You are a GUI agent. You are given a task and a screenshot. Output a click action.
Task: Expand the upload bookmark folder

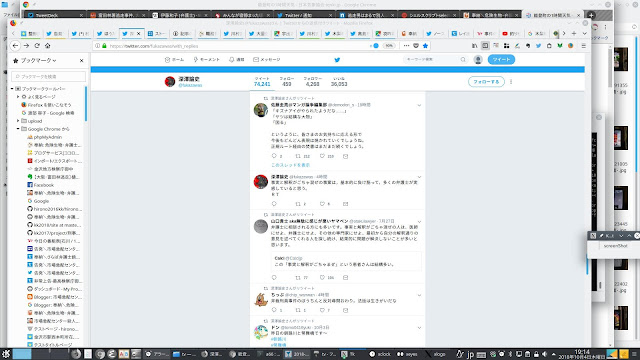(x=18, y=121)
